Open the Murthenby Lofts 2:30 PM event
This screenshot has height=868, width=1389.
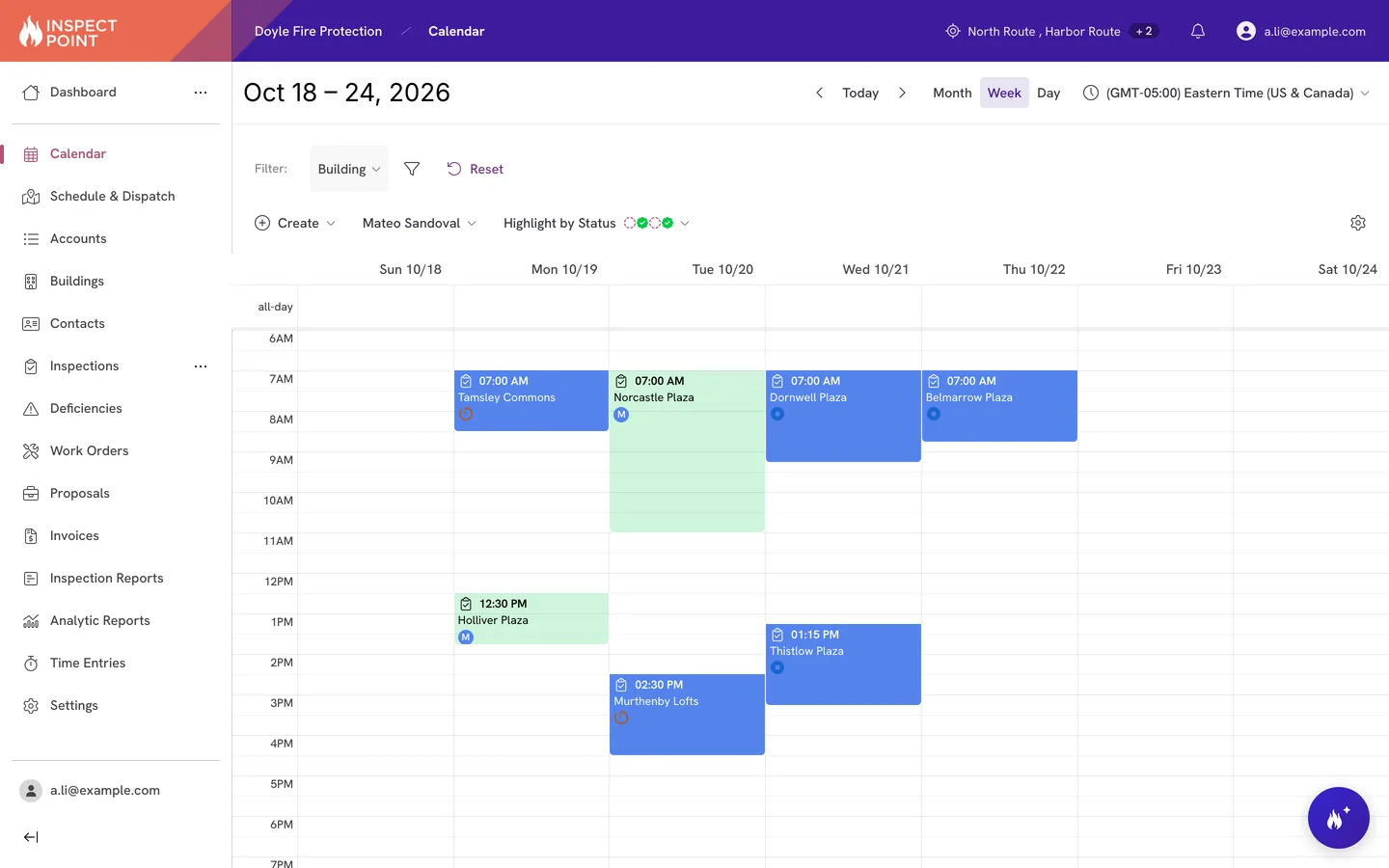click(x=687, y=715)
